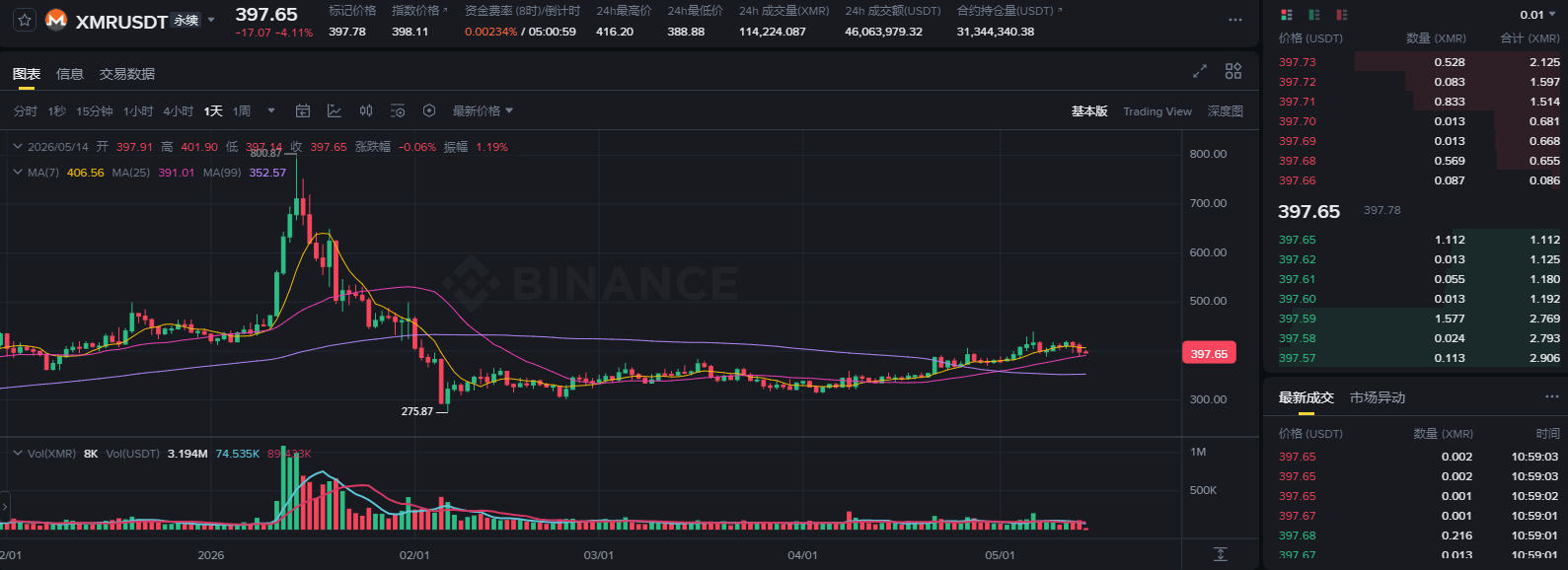Collapse the Vol(XMR) legend chevron
Screen dimensions: 1568x570
coord(18,454)
